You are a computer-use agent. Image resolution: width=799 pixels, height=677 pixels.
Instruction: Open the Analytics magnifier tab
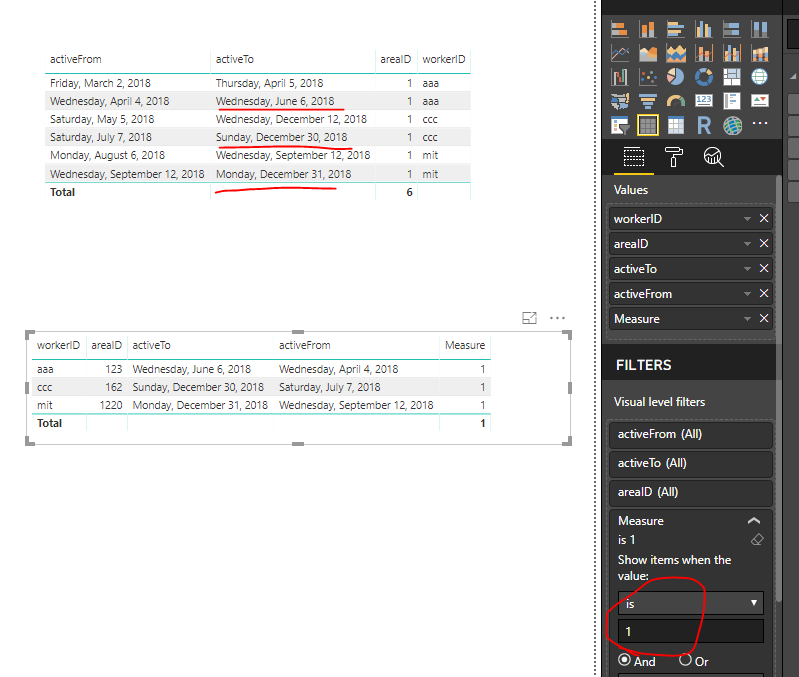(713, 157)
